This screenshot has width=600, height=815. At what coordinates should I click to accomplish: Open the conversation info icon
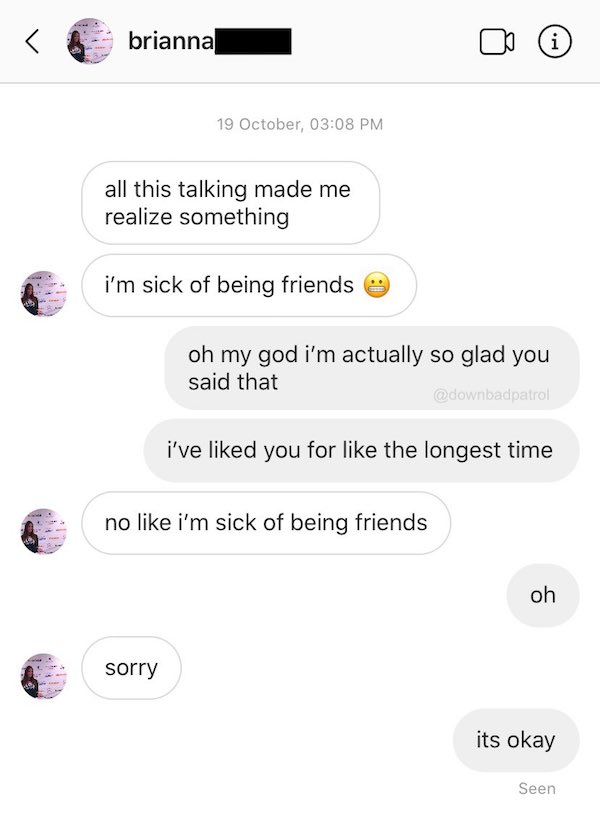tap(554, 42)
